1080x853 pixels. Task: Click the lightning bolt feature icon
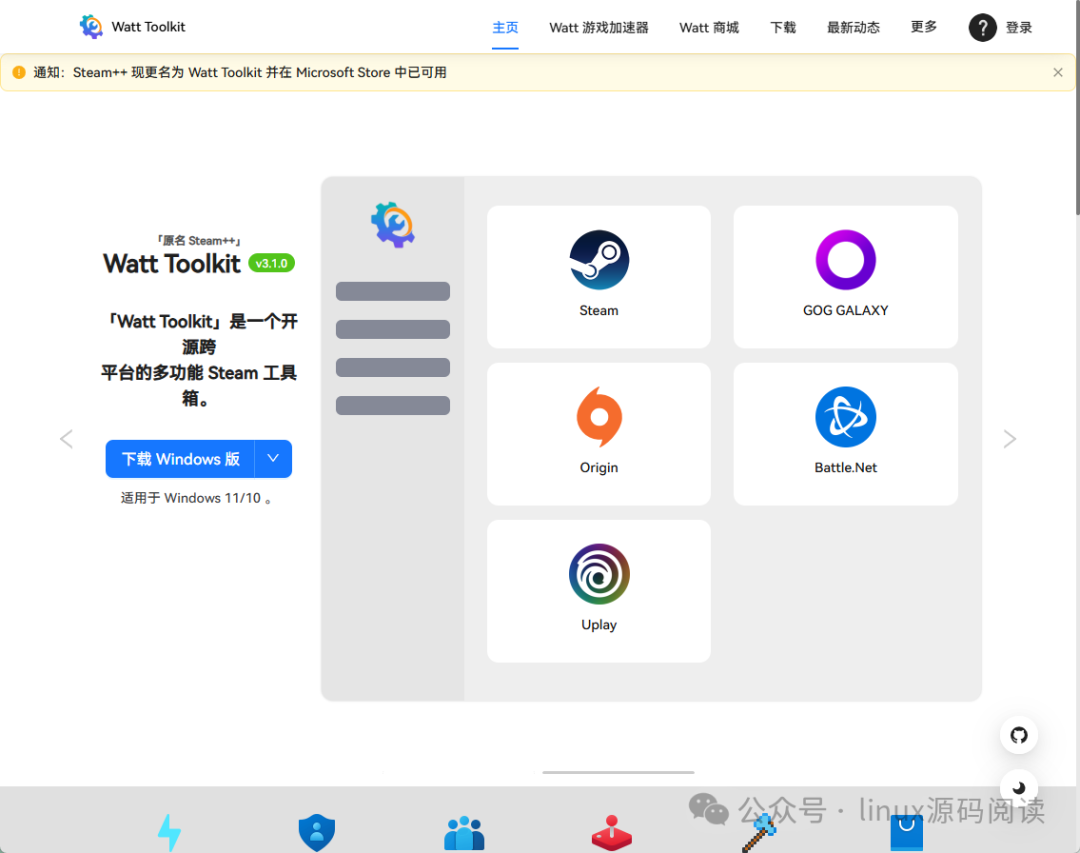[x=169, y=832]
